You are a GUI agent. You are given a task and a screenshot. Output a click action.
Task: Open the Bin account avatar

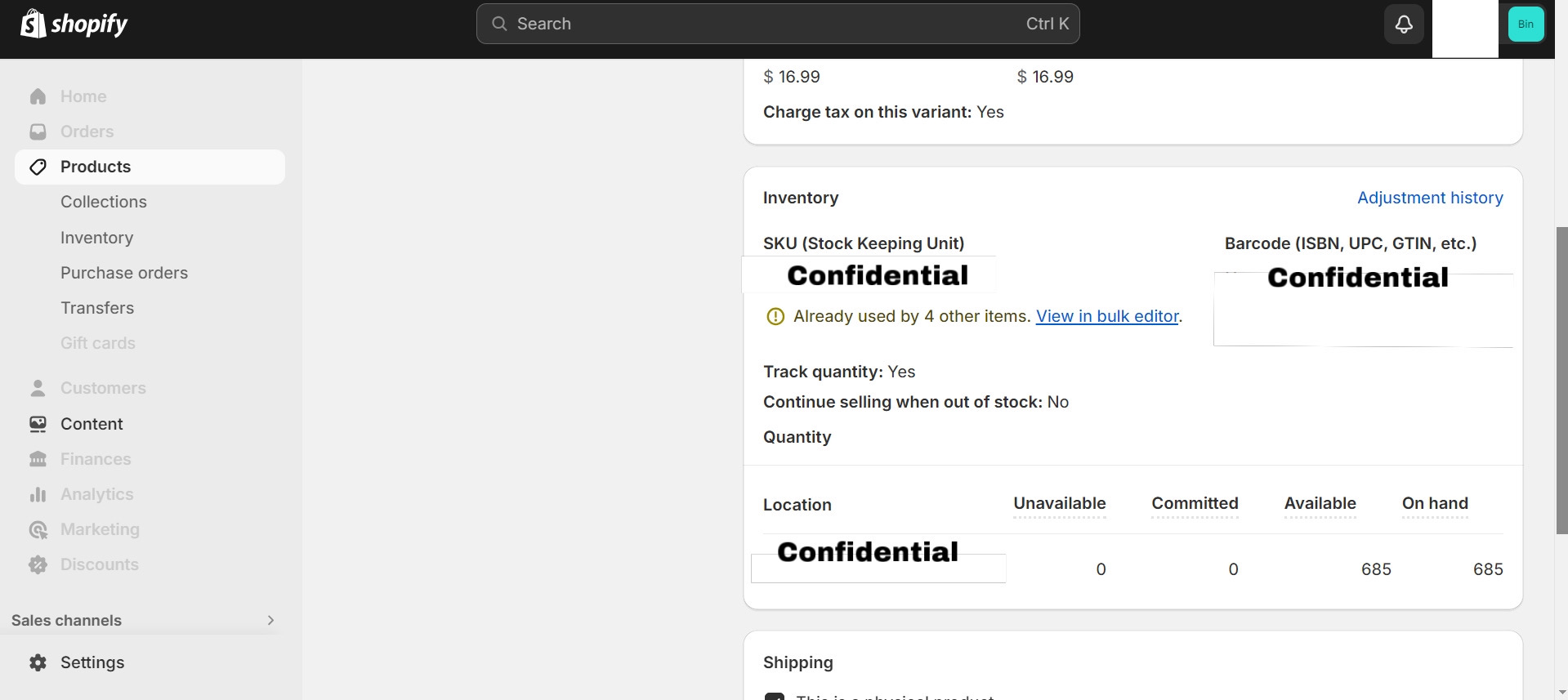1526,25
